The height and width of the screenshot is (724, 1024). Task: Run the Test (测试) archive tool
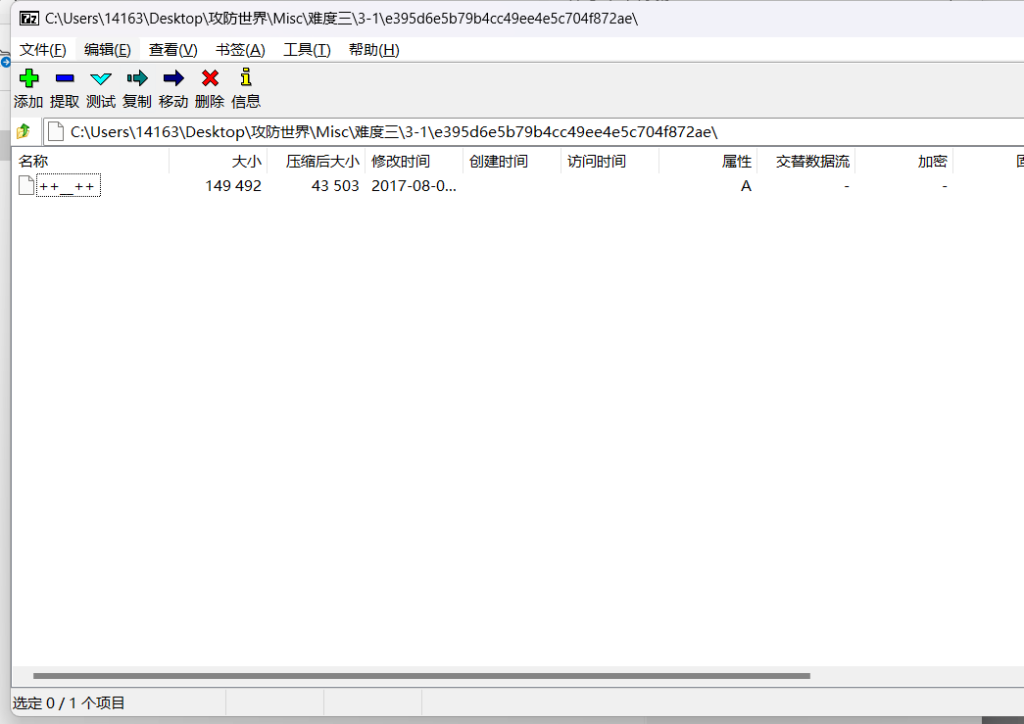click(x=101, y=78)
